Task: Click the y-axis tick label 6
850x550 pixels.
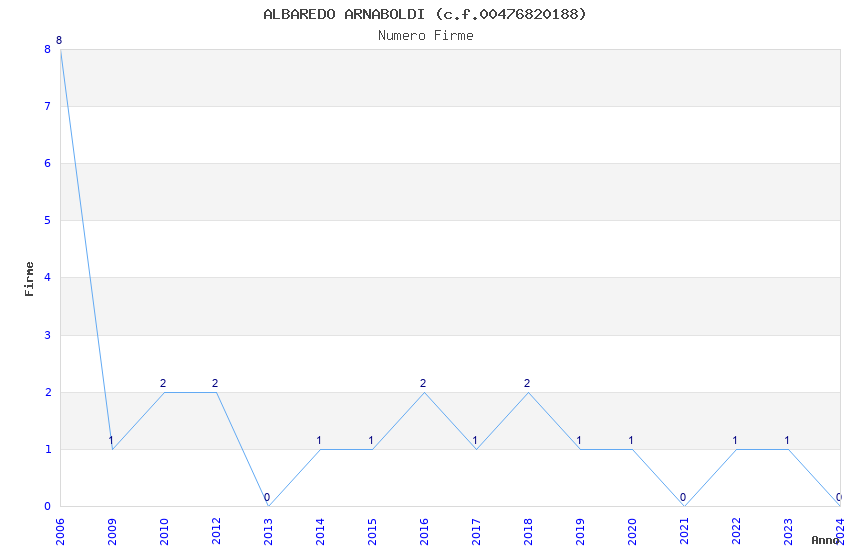Action: click(x=48, y=164)
